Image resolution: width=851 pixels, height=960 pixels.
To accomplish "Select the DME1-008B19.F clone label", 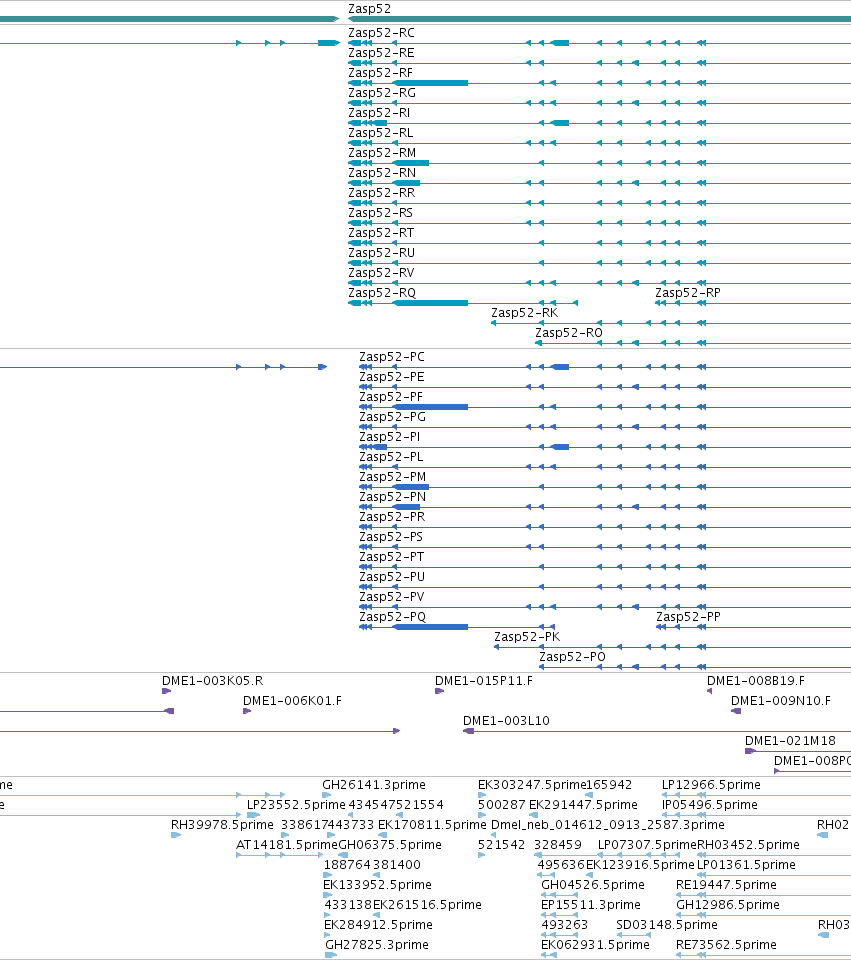I will (x=756, y=681).
